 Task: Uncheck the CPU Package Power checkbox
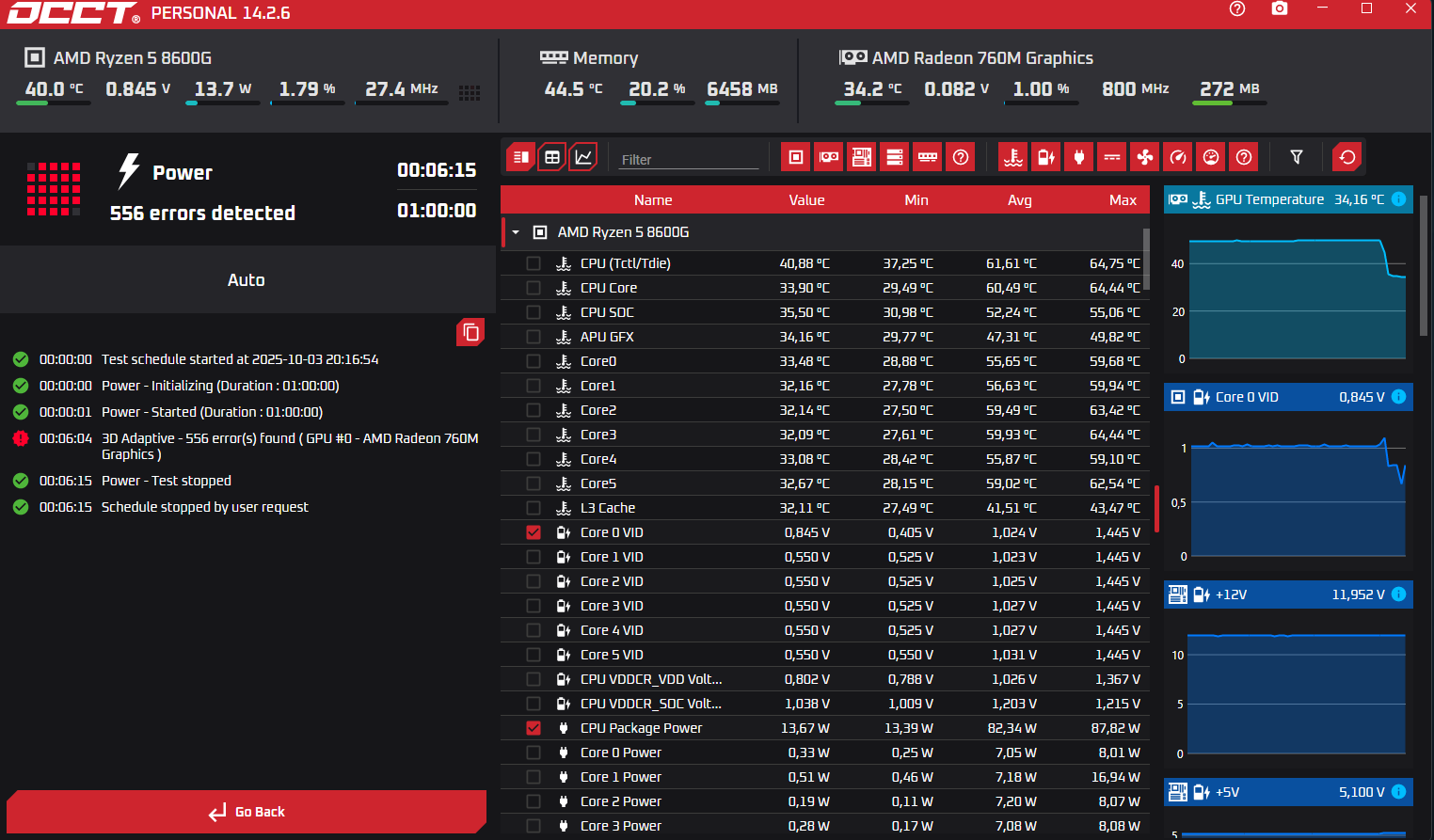pos(534,728)
